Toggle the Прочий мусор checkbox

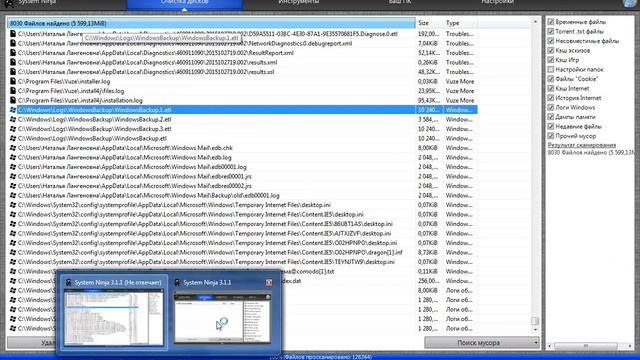[x=551, y=136]
